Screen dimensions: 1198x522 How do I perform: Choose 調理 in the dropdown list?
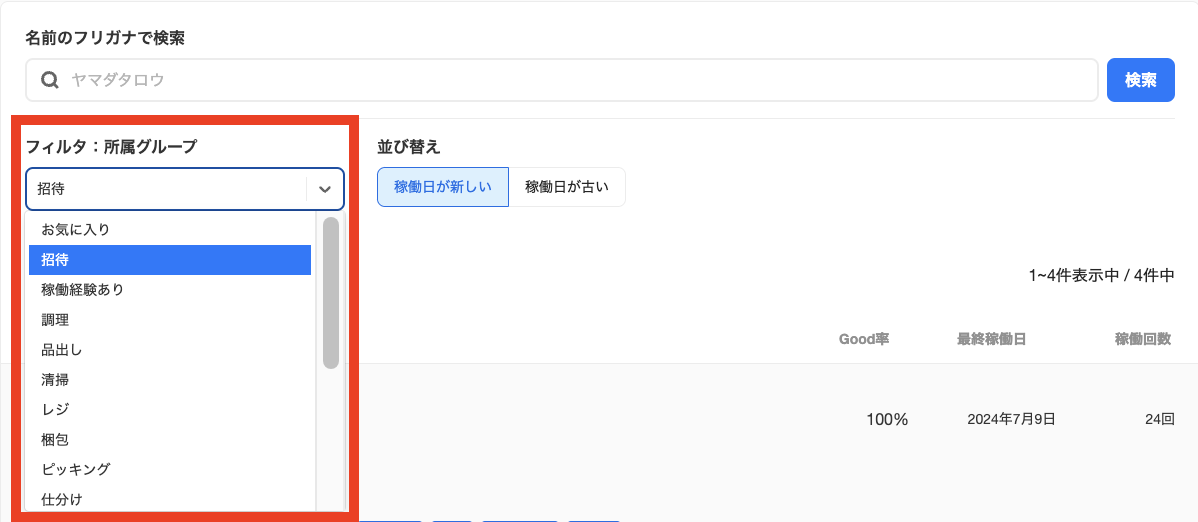pyautogui.click(x=170, y=319)
